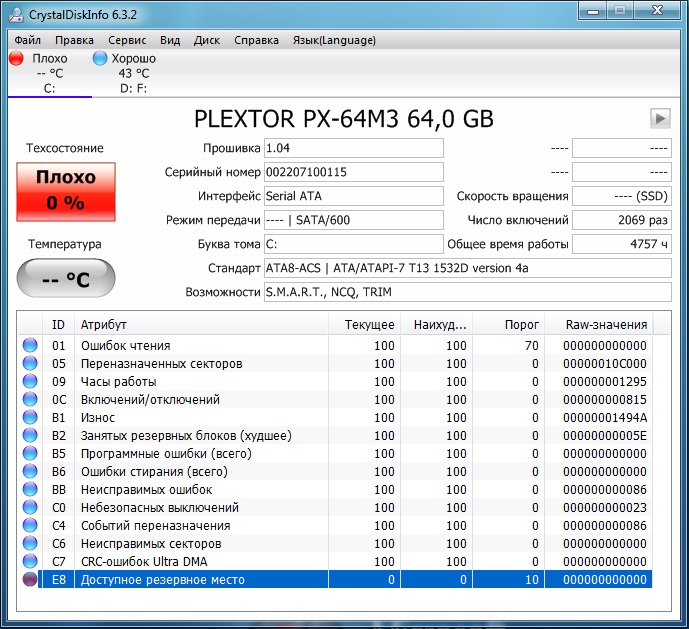Click the Режим передачи field SATA/600
This screenshot has height=629, width=689.
pyautogui.click(x=354, y=220)
